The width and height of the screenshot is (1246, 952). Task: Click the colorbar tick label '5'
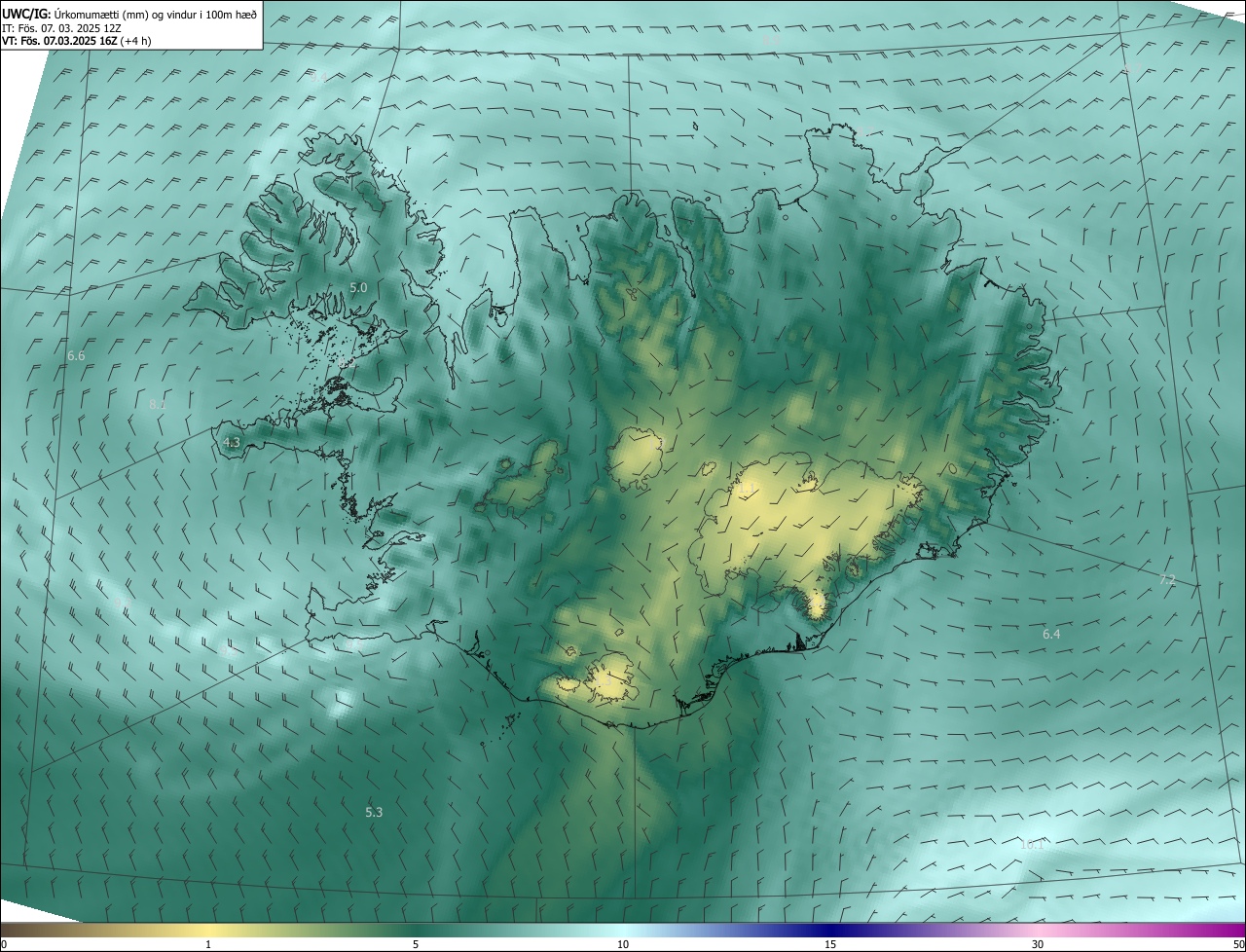416,944
